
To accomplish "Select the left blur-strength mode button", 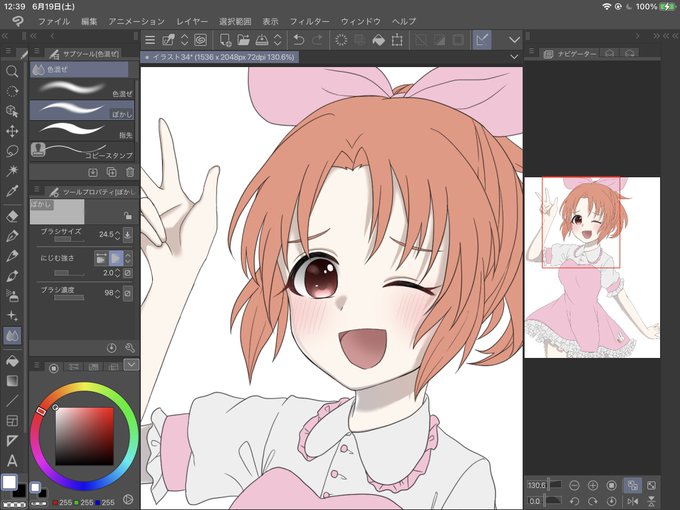I will click(x=101, y=258).
